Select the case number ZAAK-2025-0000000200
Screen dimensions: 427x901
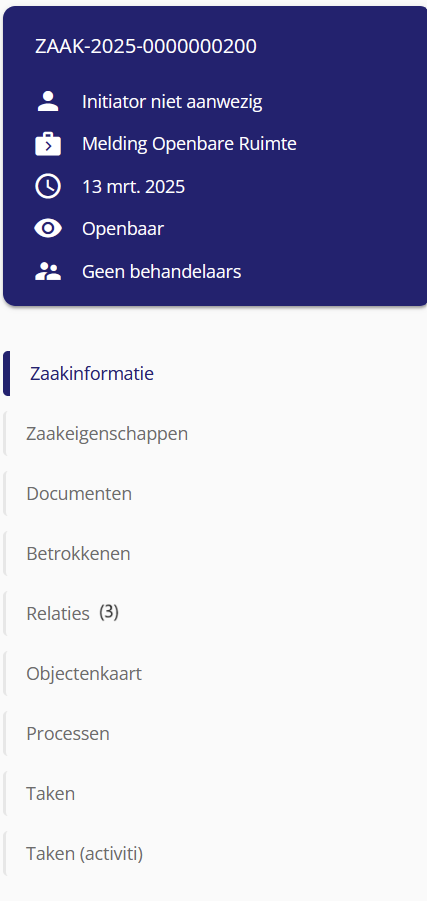[x=146, y=46]
